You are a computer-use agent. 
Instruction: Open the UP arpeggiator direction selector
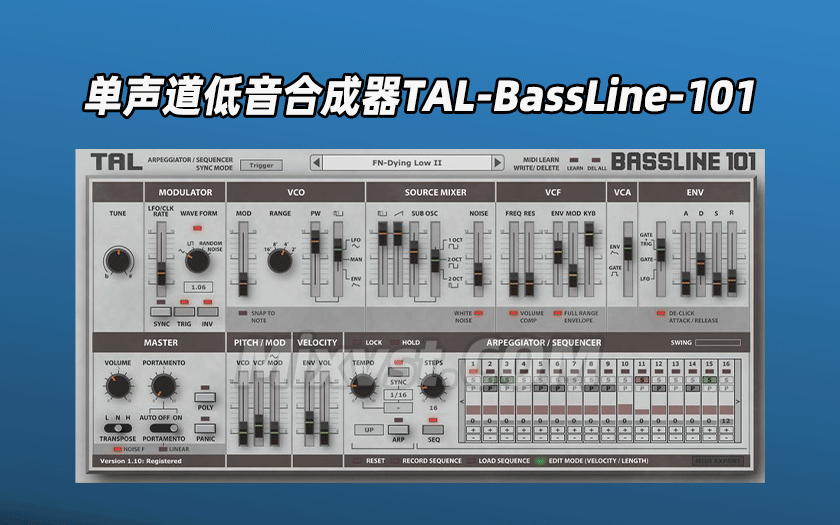click(x=369, y=430)
